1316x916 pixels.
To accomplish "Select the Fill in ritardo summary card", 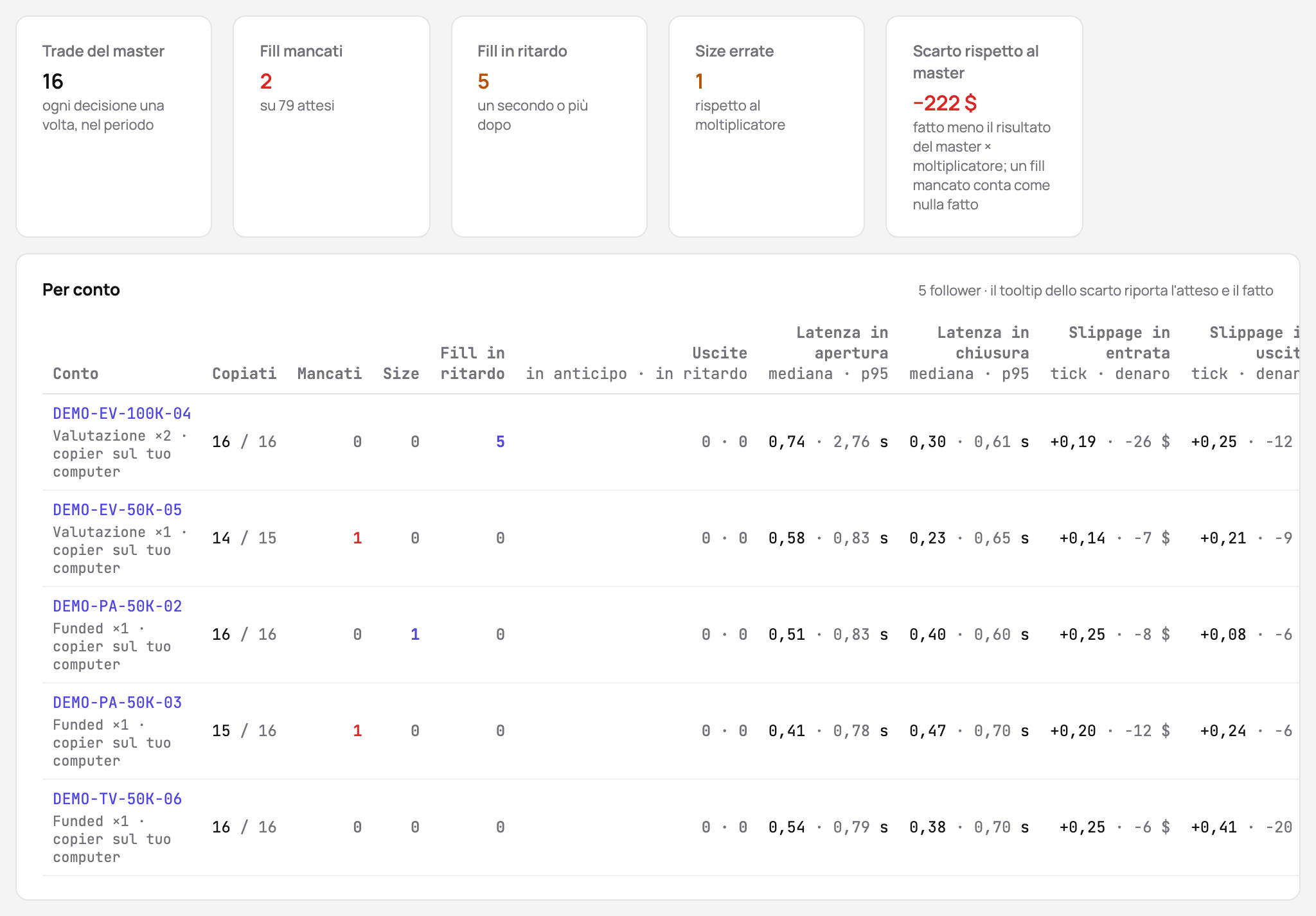I will click(x=549, y=127).
